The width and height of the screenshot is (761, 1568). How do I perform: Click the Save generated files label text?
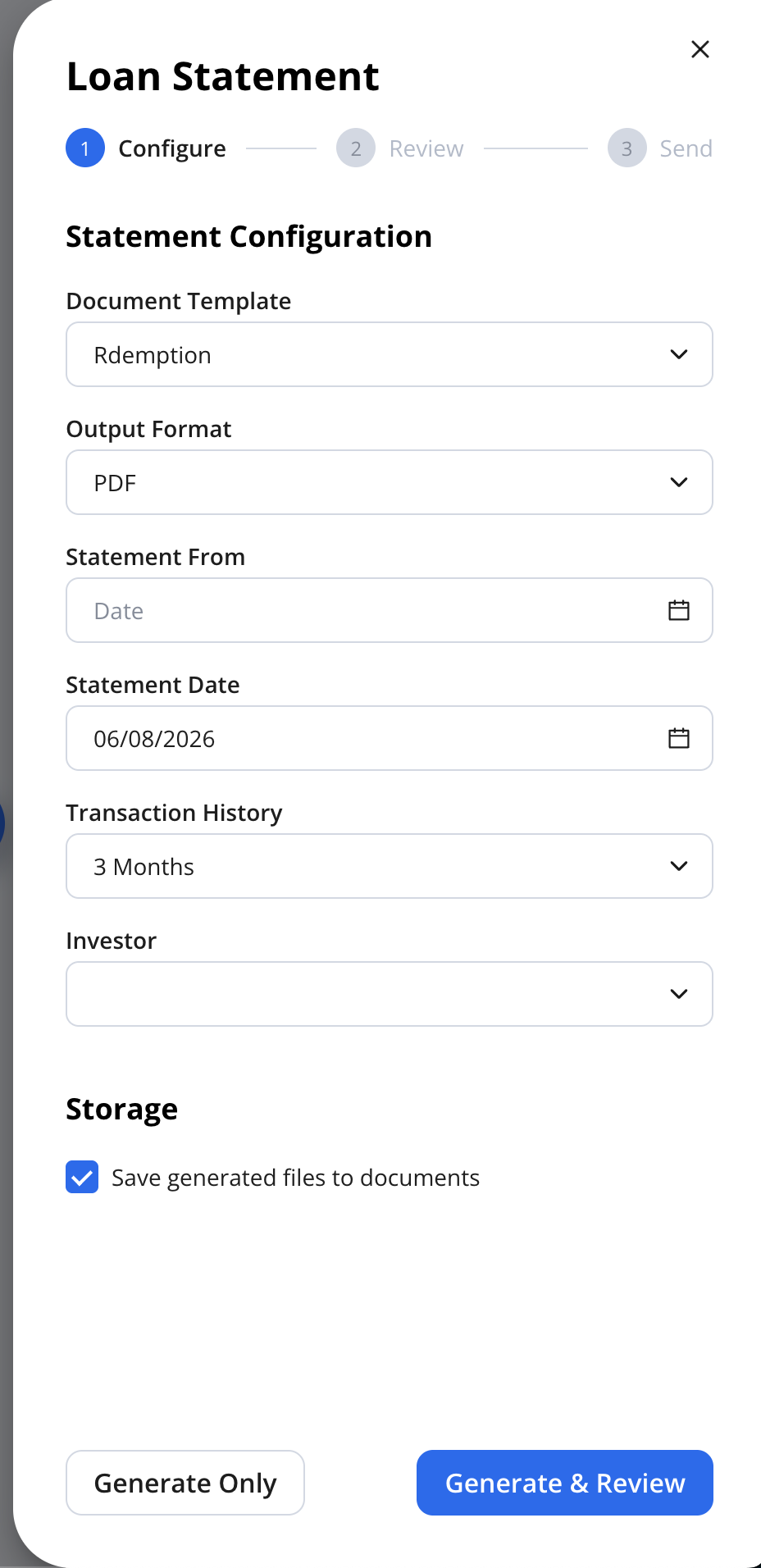pyautogui.click(x=296, y=1178)
